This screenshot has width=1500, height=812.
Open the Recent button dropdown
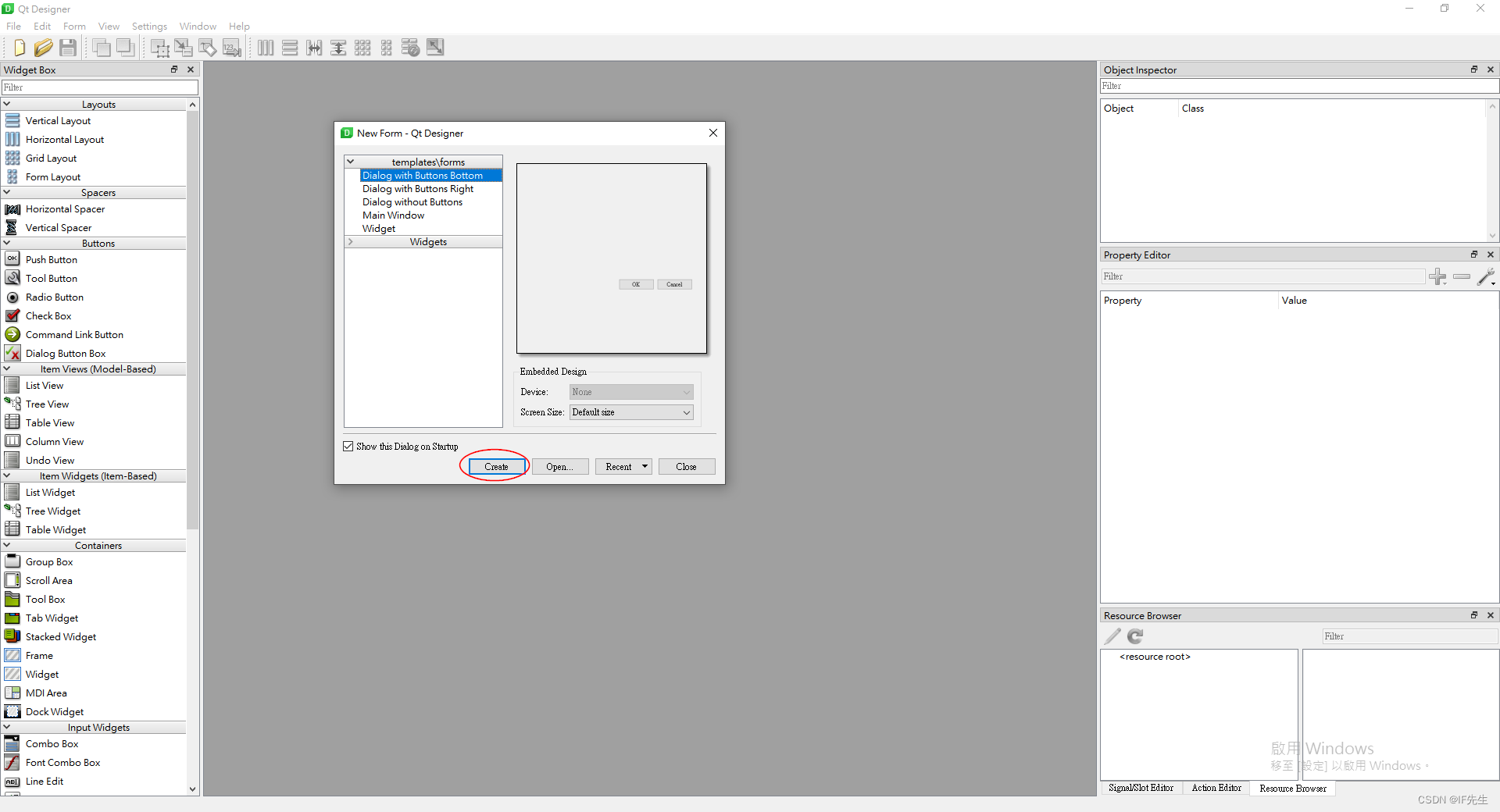click(x=645, y=467)
